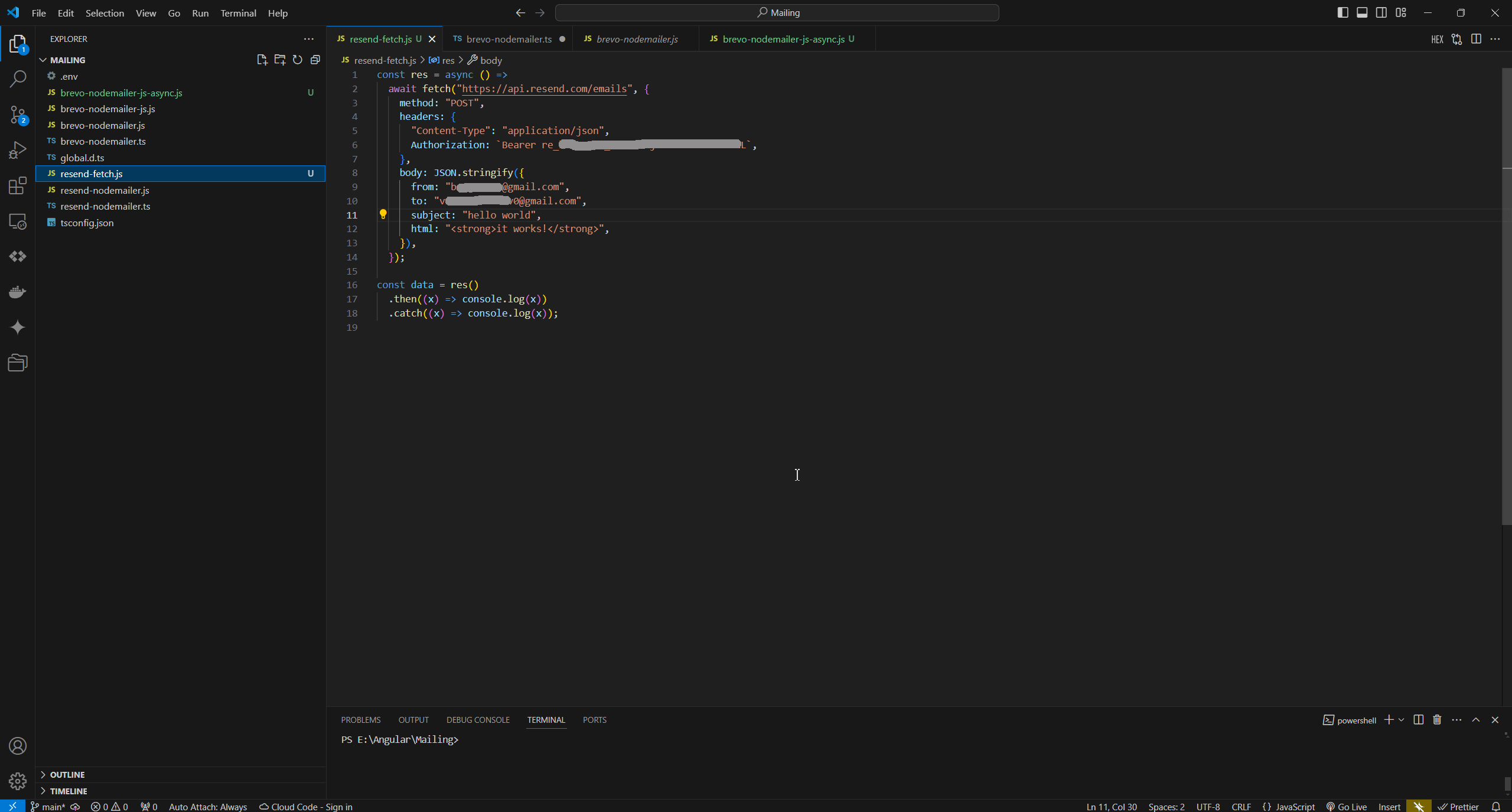The height and width of the screenshot is (812, 1512).
Task: Click Cloud Code - Sign in status item
Action: pyautogui.click(x=306, y=807)
